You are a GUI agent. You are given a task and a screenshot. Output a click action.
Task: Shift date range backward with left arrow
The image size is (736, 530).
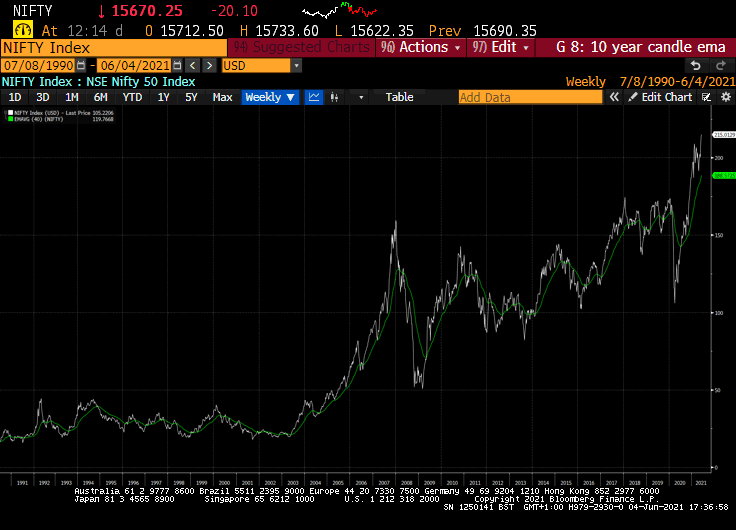click(192, 66)
